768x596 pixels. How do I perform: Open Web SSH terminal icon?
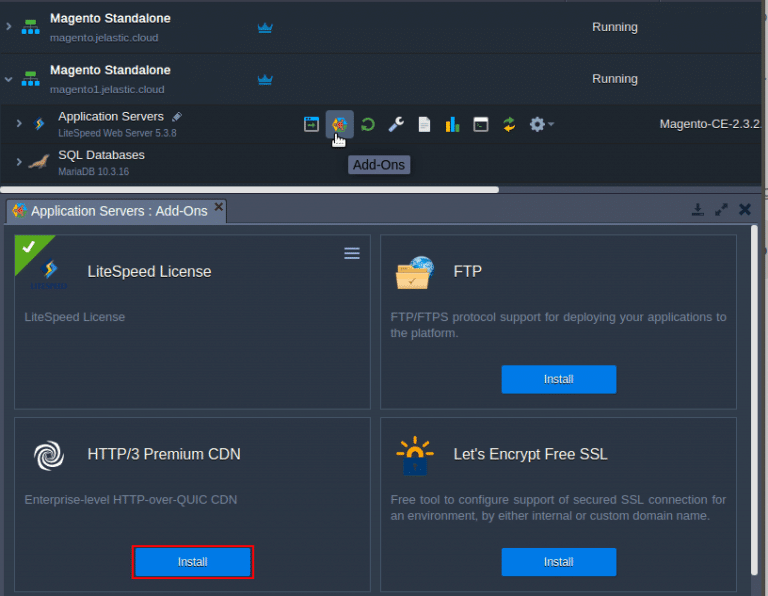click(x=481, y=124)
